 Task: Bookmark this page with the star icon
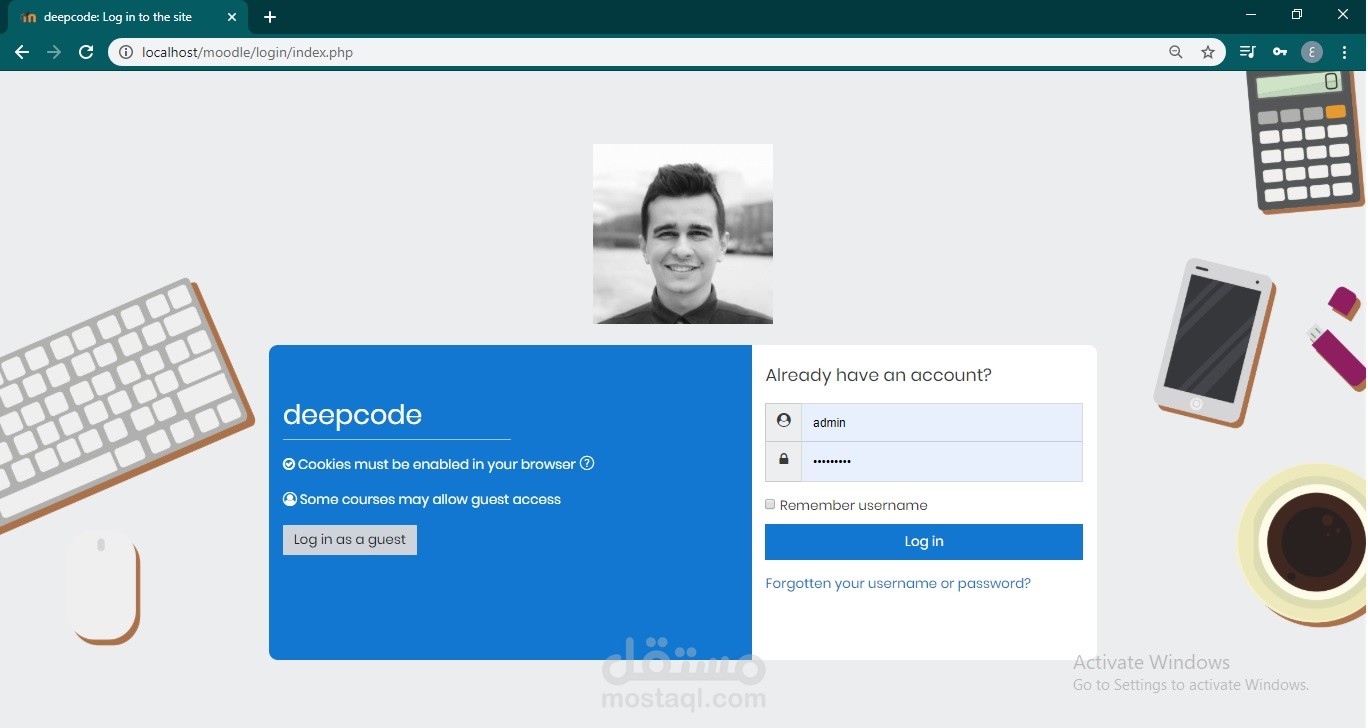1208,52
